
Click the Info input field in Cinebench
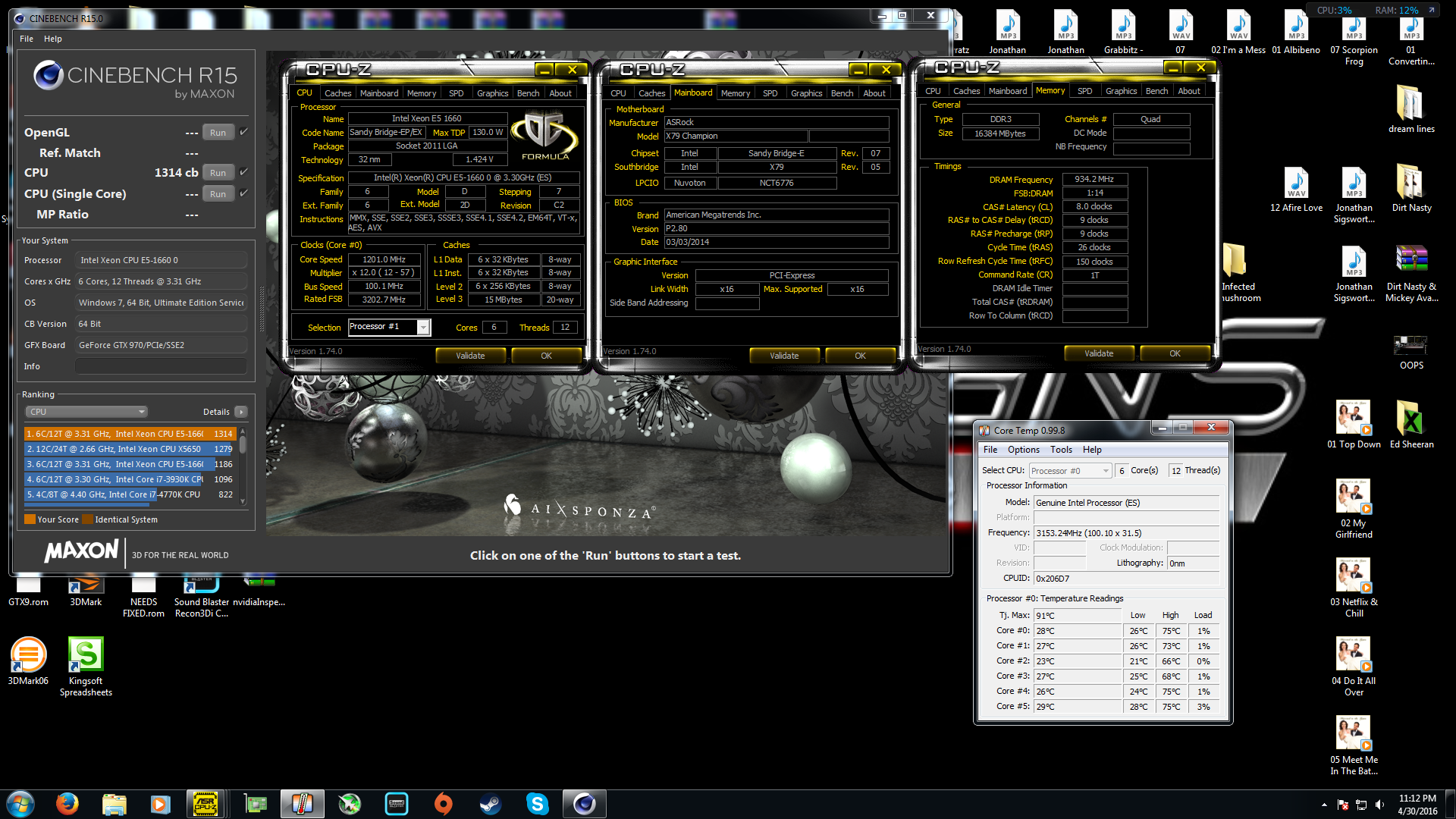[x=161, y=366]
